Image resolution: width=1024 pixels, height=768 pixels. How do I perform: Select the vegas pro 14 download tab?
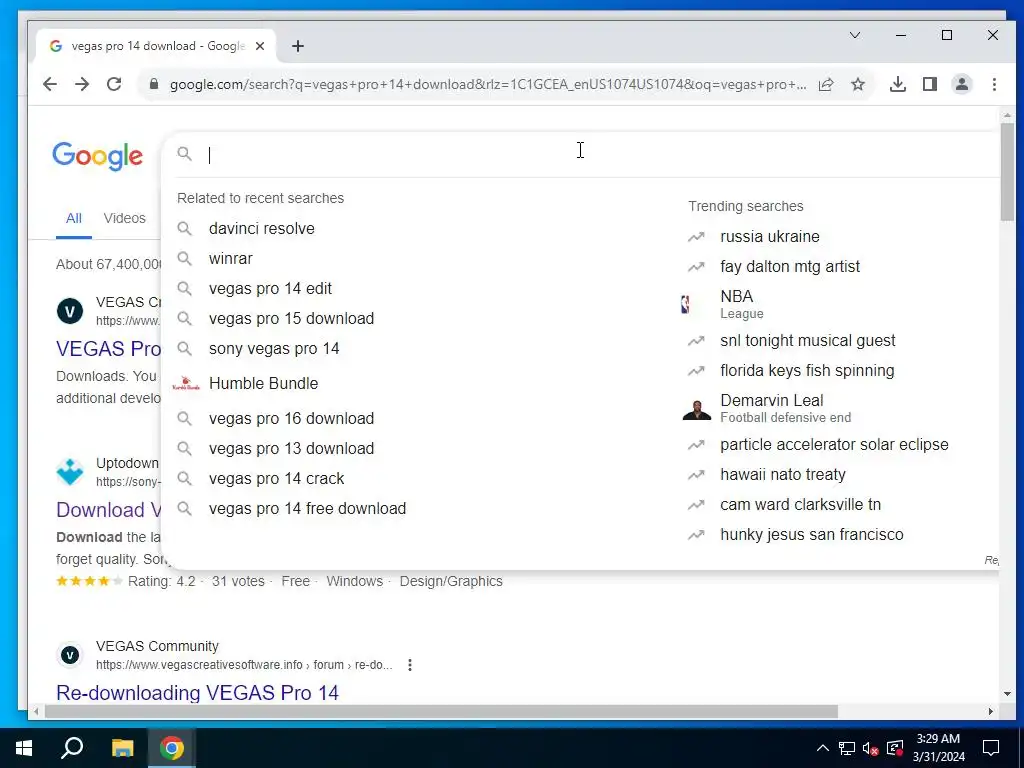pyautogui.click(x=157, y=46)
